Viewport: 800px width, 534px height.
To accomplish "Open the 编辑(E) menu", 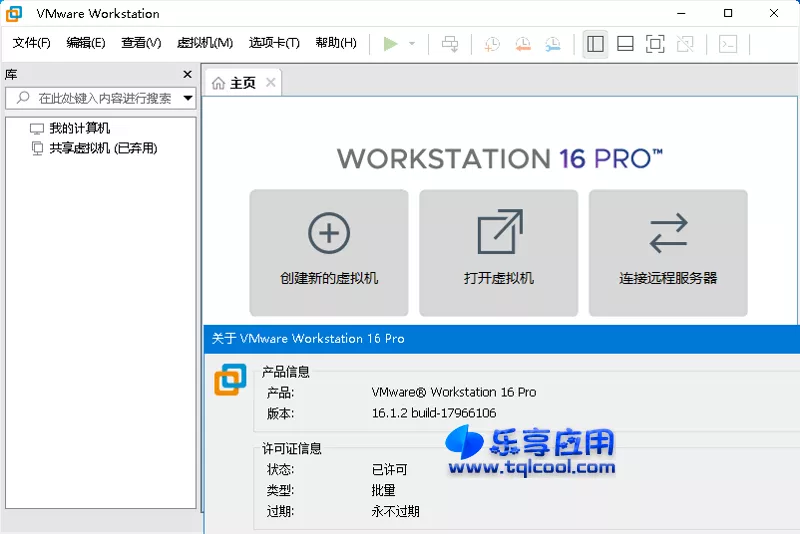I will [x=86, y=43].
